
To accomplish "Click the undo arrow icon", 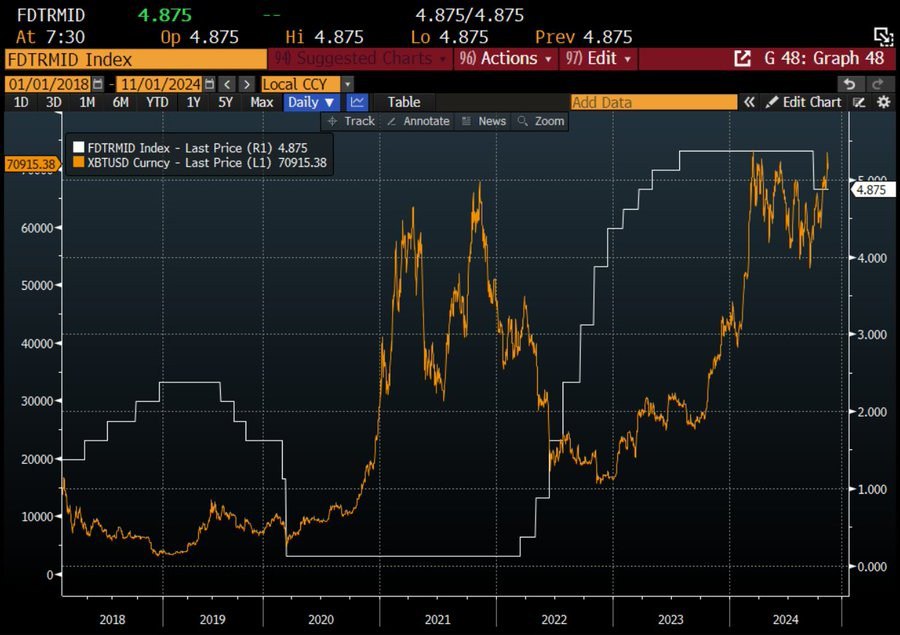I will (849, 84).
